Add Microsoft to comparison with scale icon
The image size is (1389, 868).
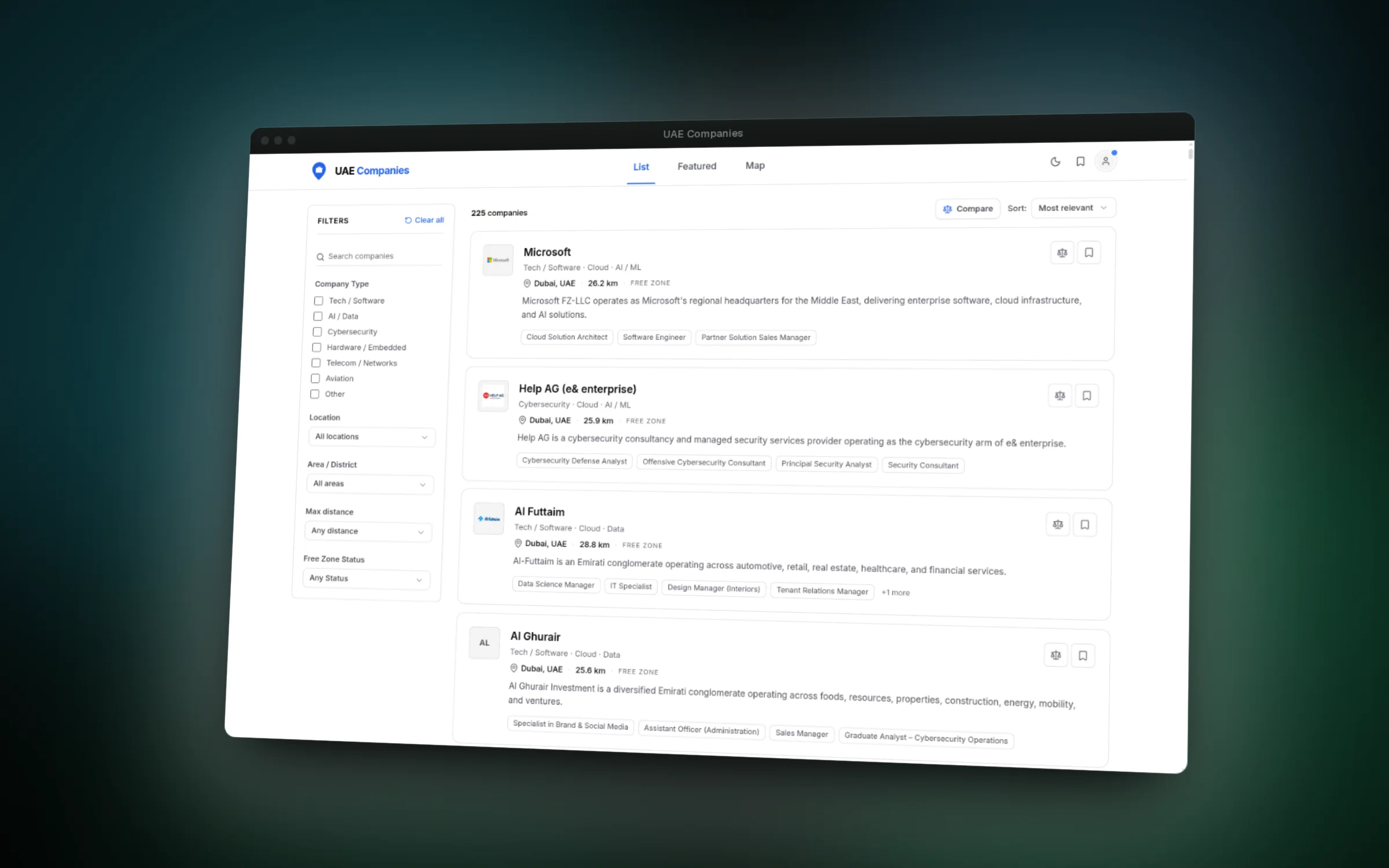1062,253
